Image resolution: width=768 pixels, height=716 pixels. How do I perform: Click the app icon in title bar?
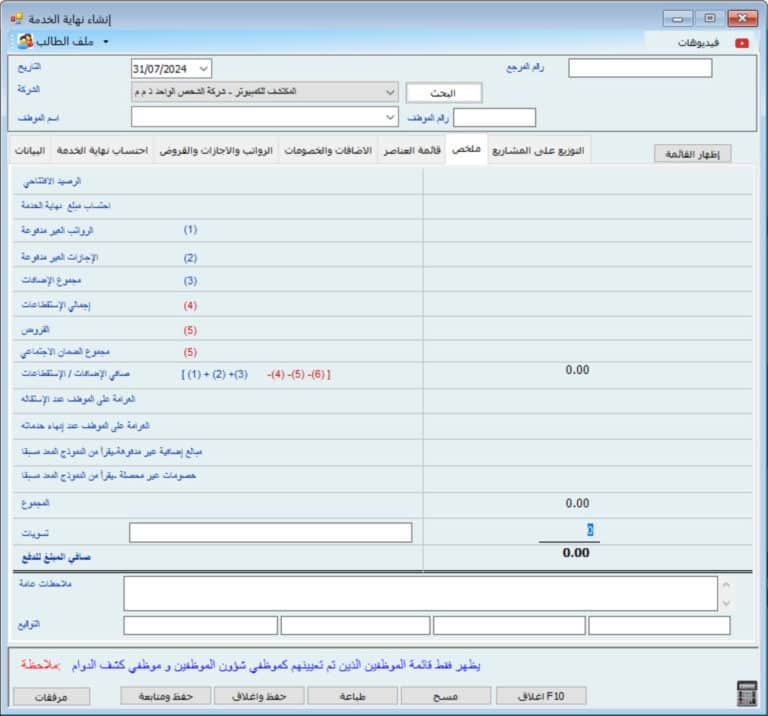(17, 19)
